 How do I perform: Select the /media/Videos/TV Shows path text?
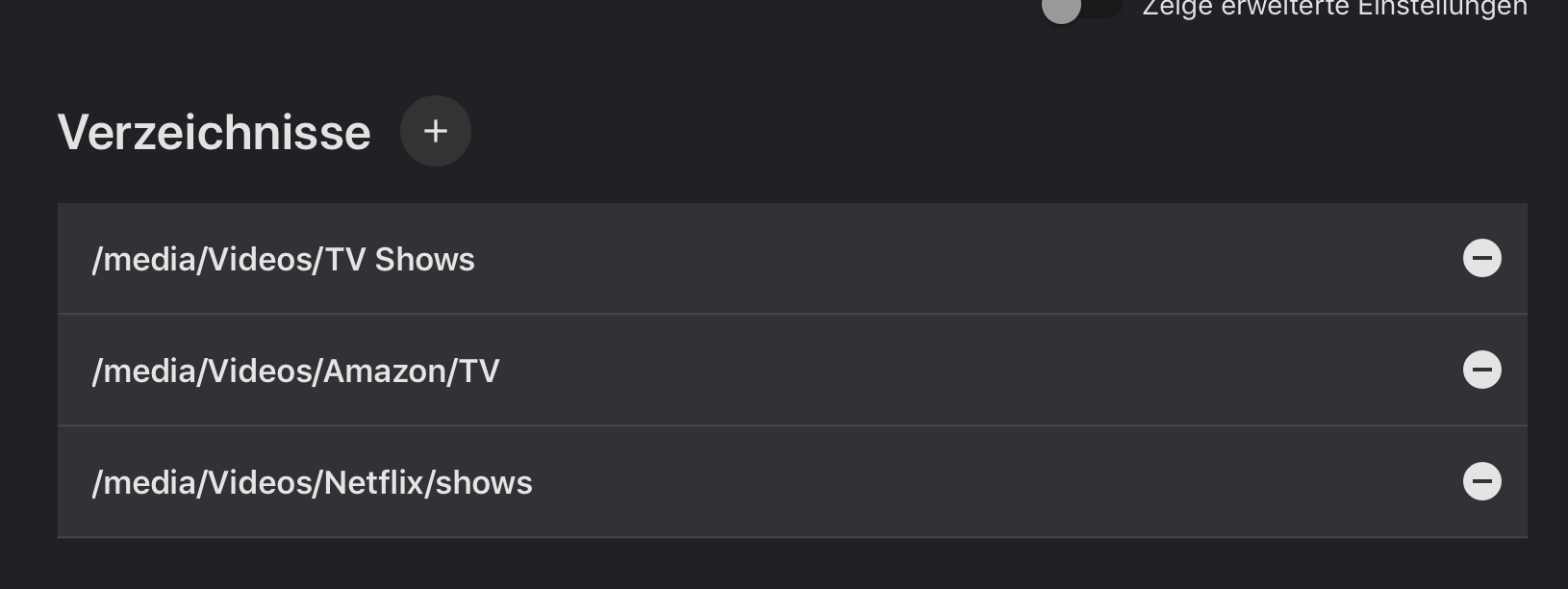pyautogui.click(x=283, y=260)
